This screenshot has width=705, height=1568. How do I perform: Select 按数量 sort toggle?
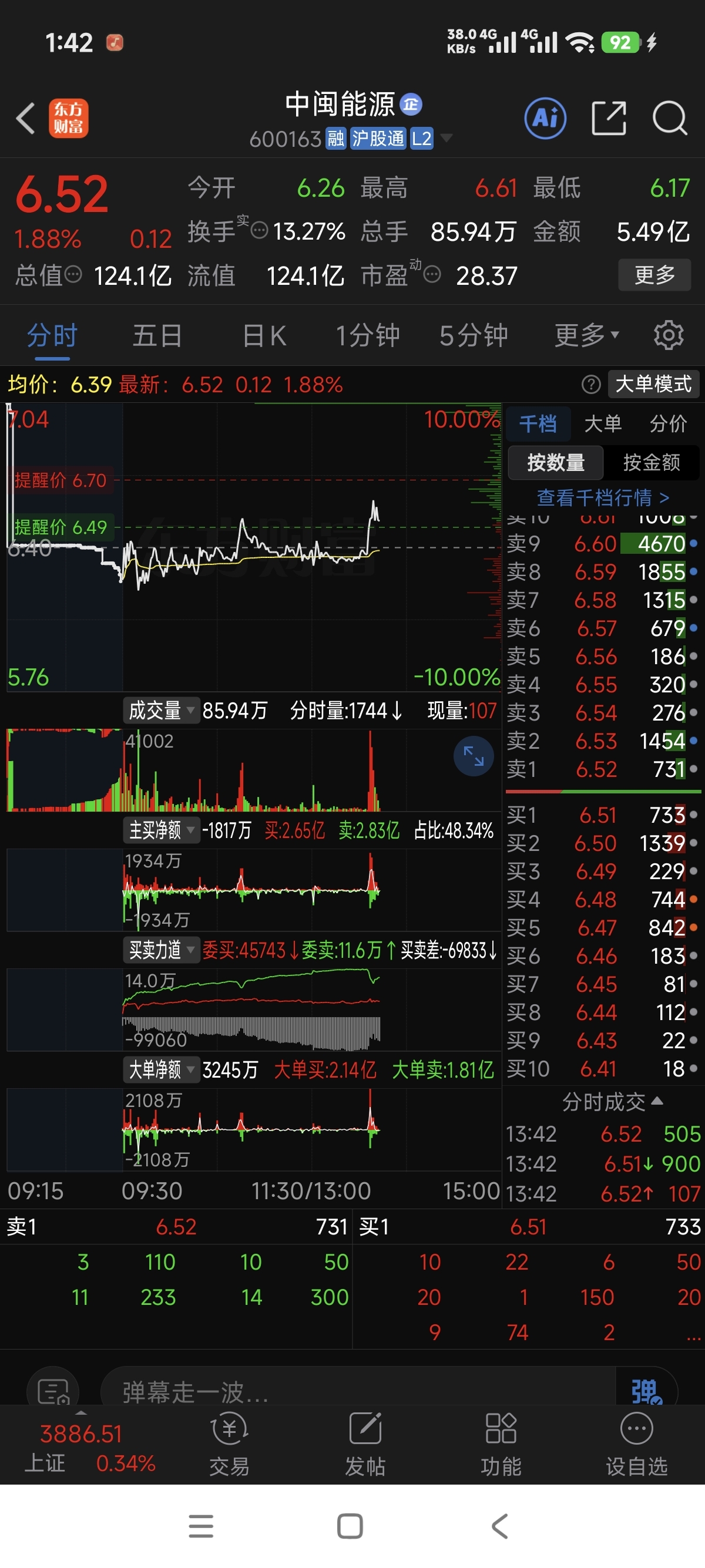(555, 463)
